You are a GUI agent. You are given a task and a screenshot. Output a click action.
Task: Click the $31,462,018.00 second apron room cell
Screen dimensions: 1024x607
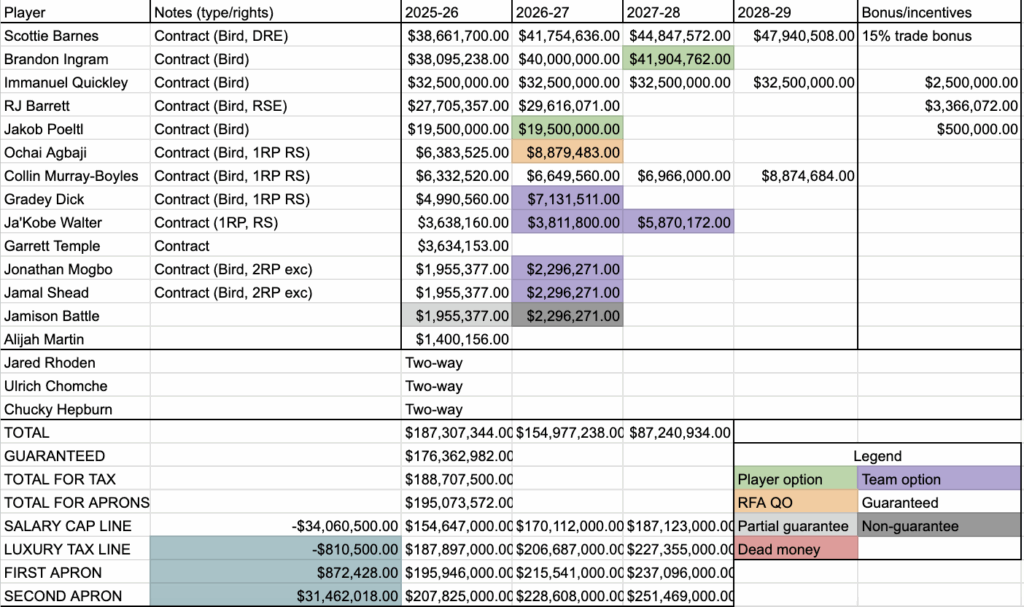[x=276, y=596]
